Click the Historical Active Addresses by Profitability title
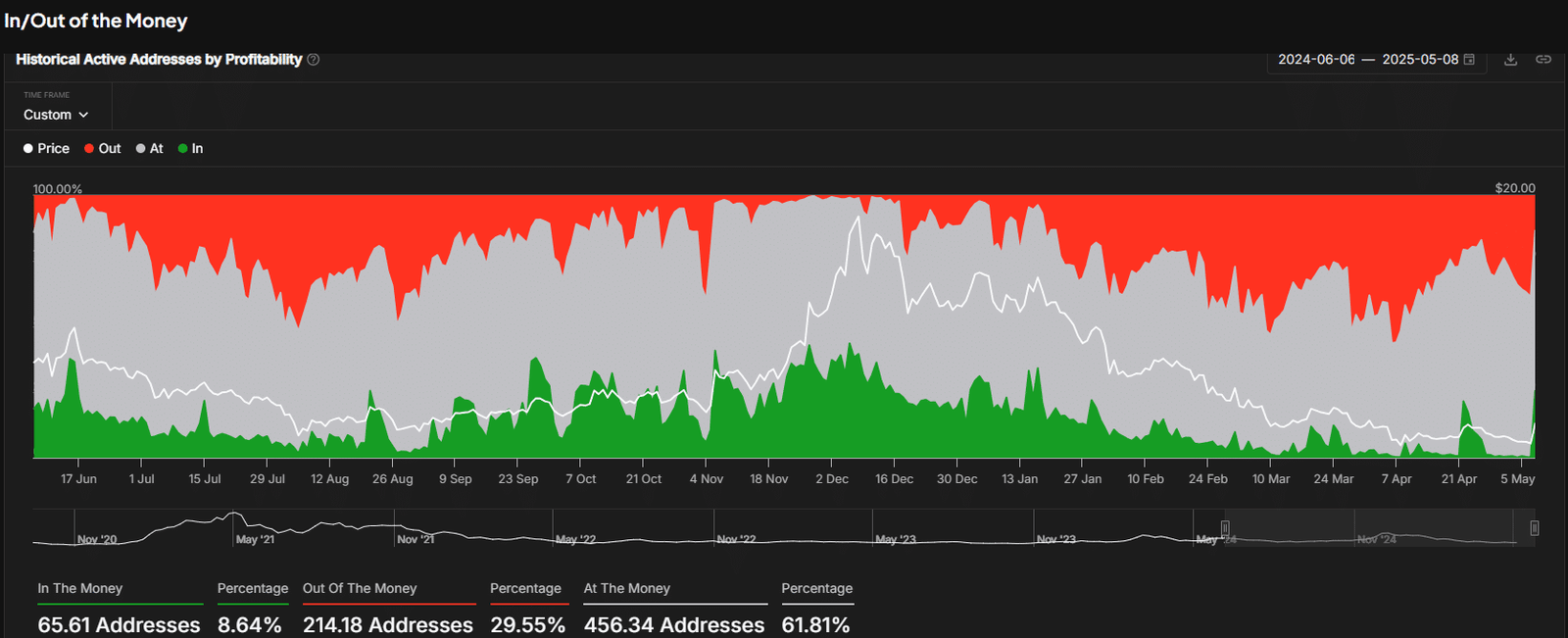The height and width of the screenshot is (638, 1568). coord(159,60)
